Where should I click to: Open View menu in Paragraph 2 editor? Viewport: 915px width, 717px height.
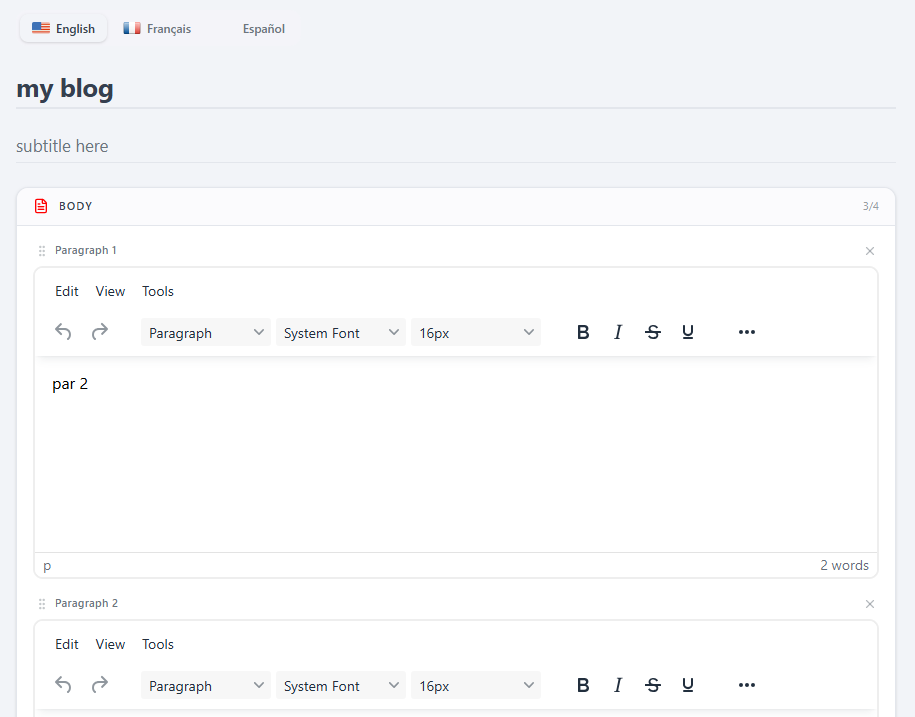[x=110, y=644]
